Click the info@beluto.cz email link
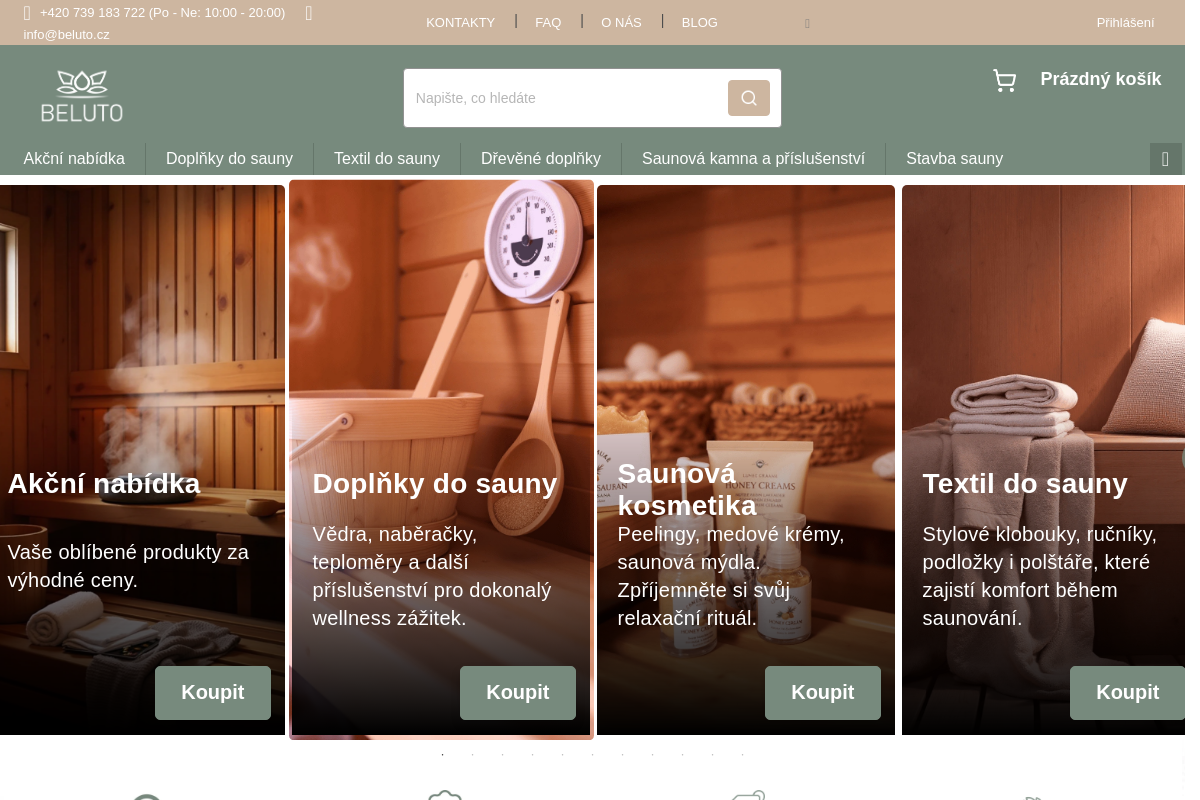This screenshot has width=1200, height=800. pyautogui.click(x=67, y=34)
